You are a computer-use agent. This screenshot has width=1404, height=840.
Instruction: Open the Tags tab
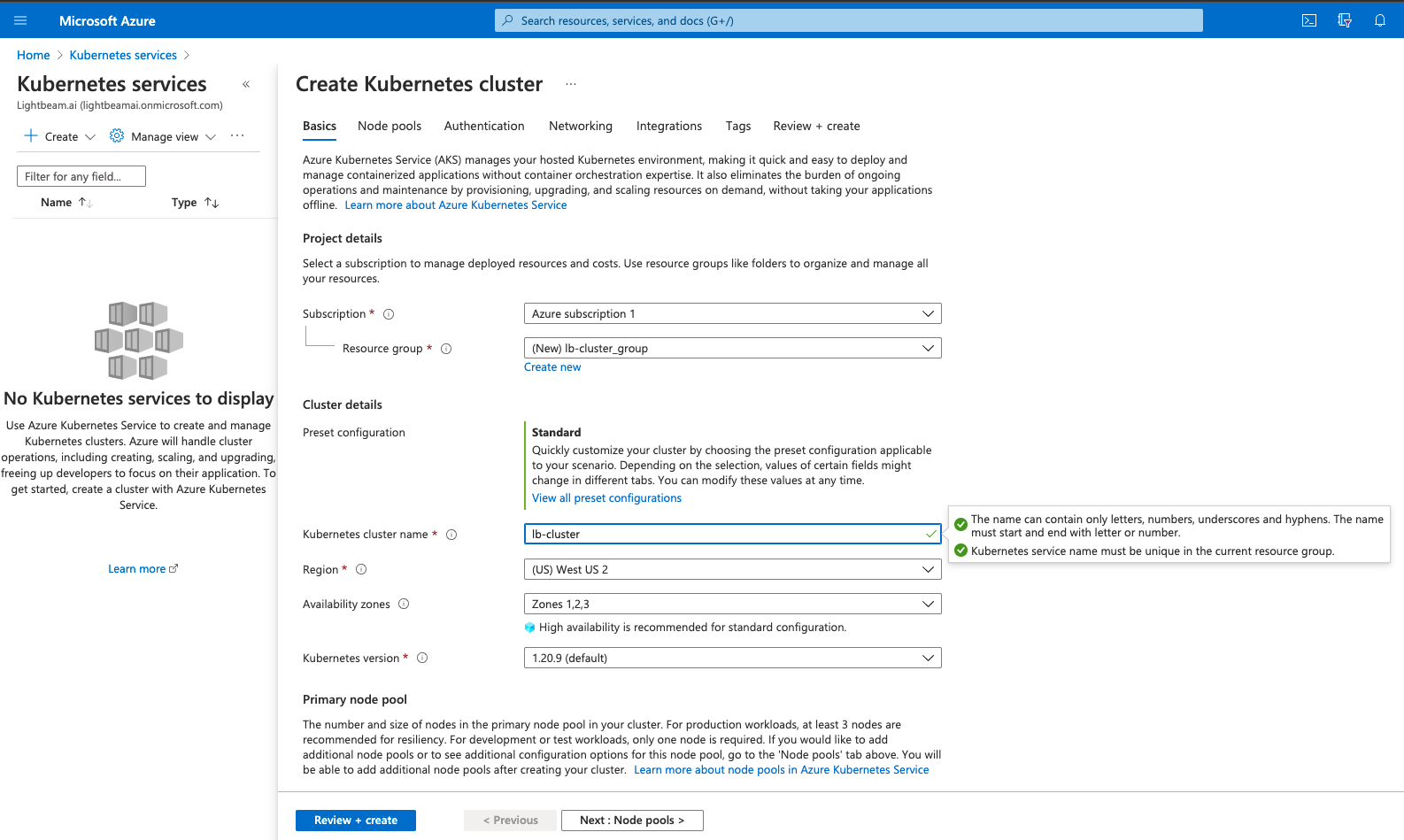click(x=738, y=126)
